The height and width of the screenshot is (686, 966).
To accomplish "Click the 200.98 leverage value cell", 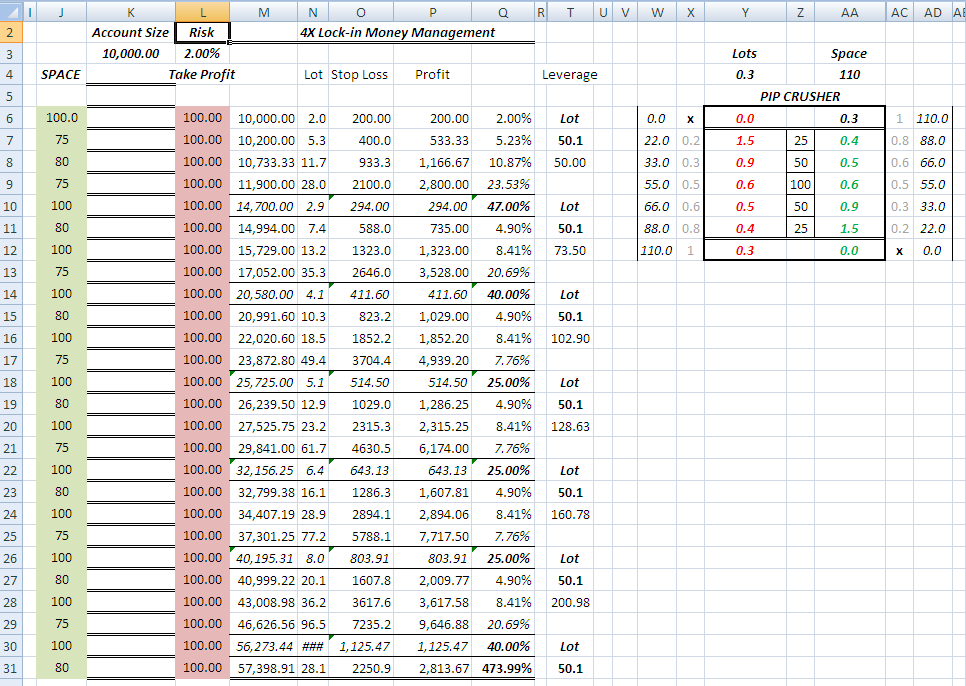I will coord(569,603).
